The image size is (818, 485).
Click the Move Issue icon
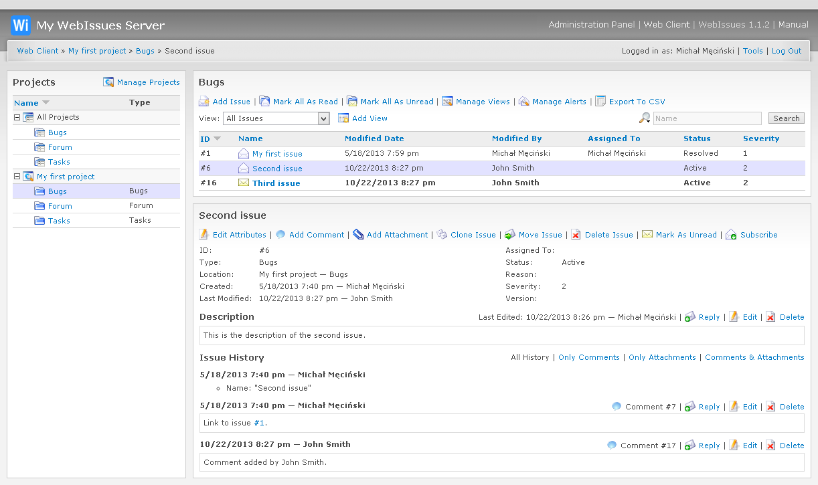510,235
